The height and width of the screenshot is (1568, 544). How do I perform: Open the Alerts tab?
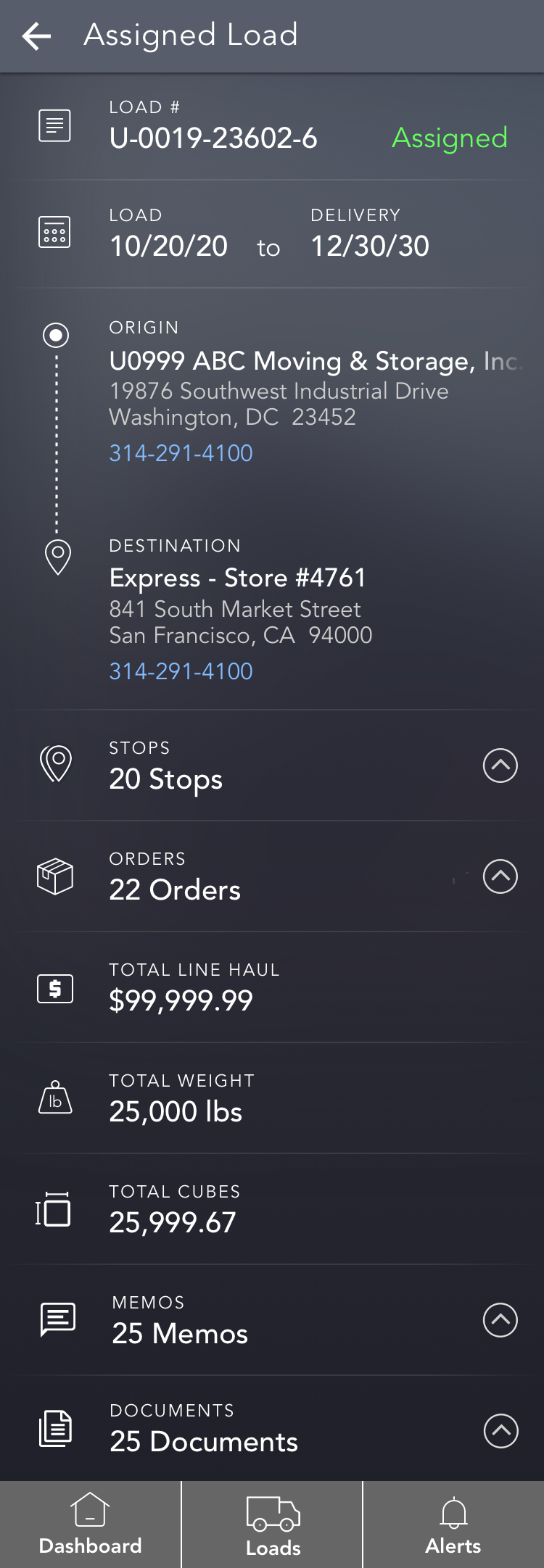(453, 1525)
